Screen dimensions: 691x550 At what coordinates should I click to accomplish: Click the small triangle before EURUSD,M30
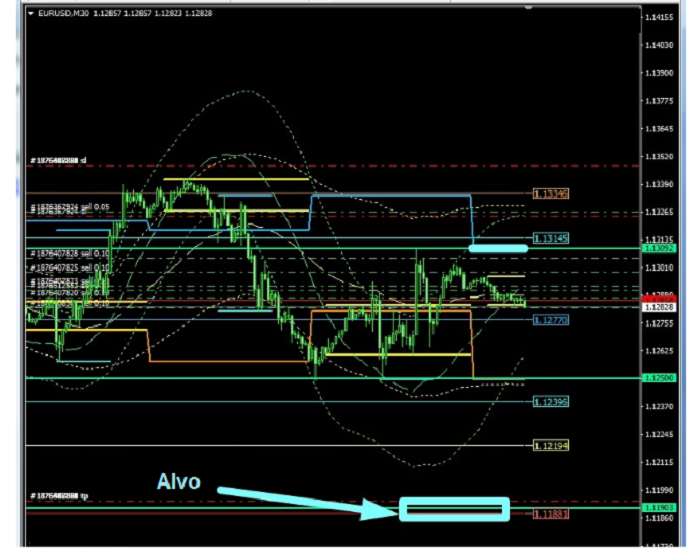[30, 13]
